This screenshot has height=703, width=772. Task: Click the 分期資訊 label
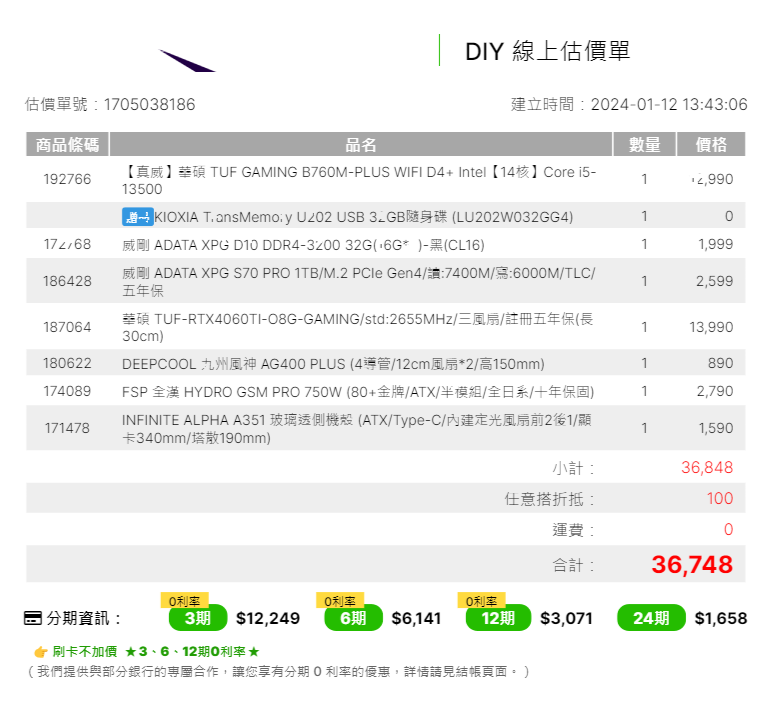click(x=84, y=618)
